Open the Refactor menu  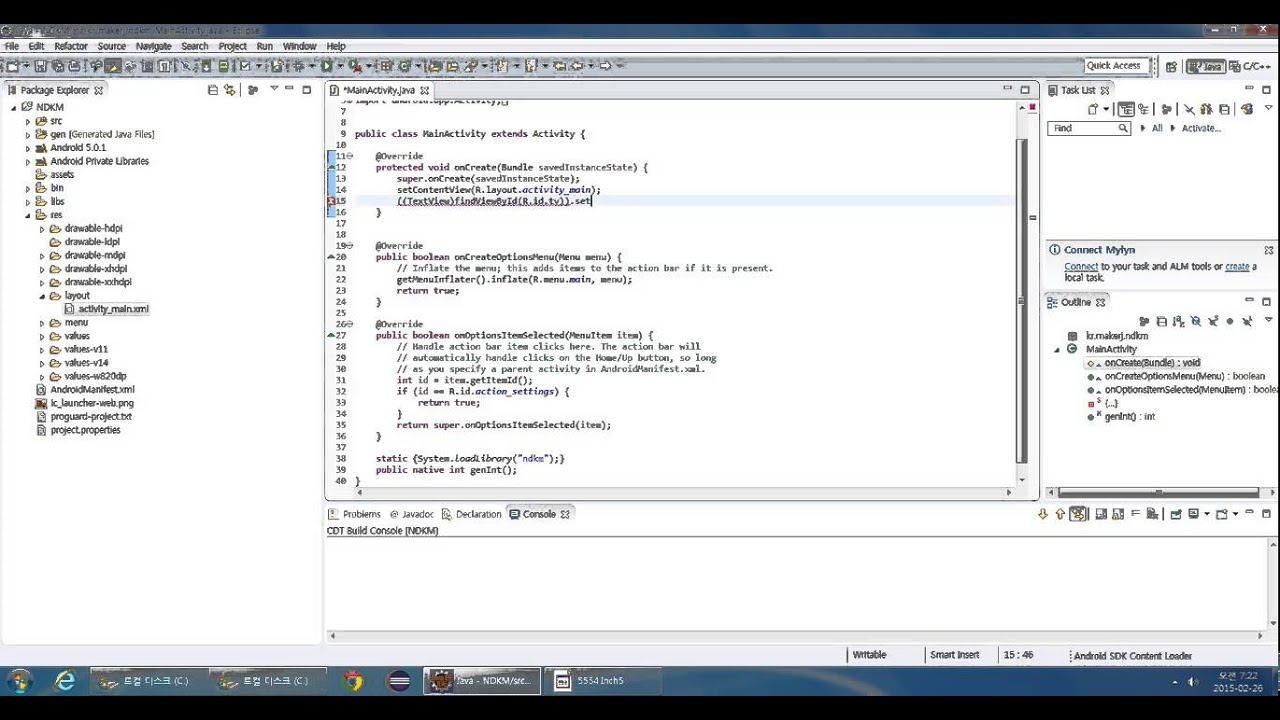(70, 46)
